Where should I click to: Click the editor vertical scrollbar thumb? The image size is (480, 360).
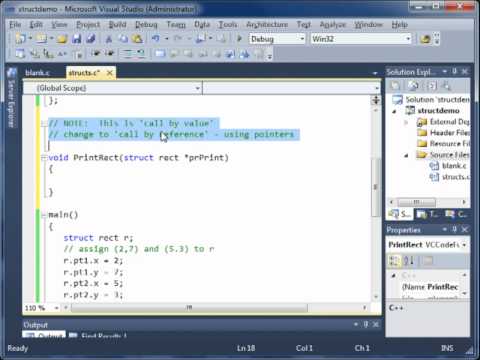(x=376, y=187)
